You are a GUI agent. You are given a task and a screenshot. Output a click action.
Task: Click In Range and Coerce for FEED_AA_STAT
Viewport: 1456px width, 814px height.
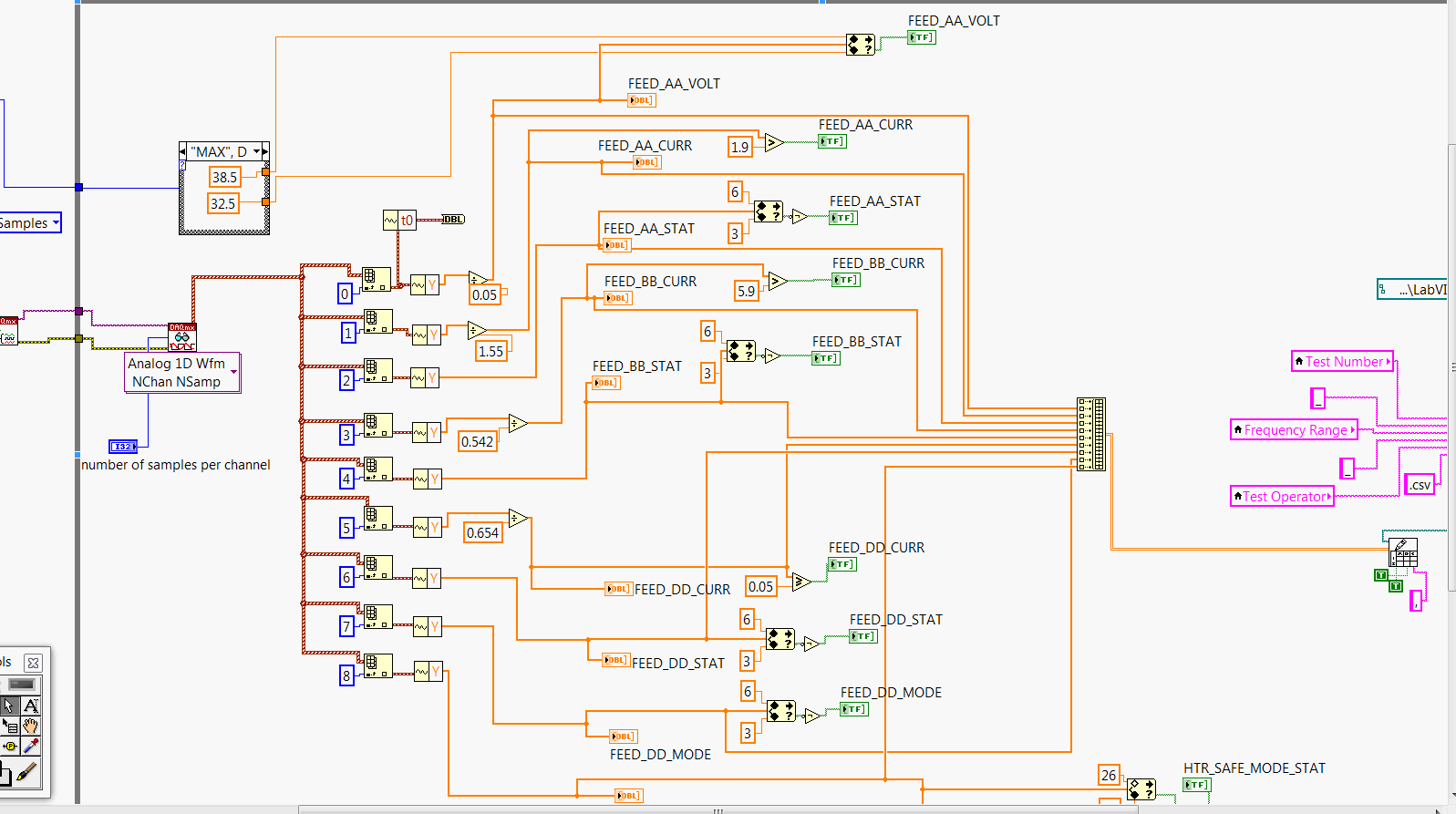pyautogui.click(x=769, y=211)
